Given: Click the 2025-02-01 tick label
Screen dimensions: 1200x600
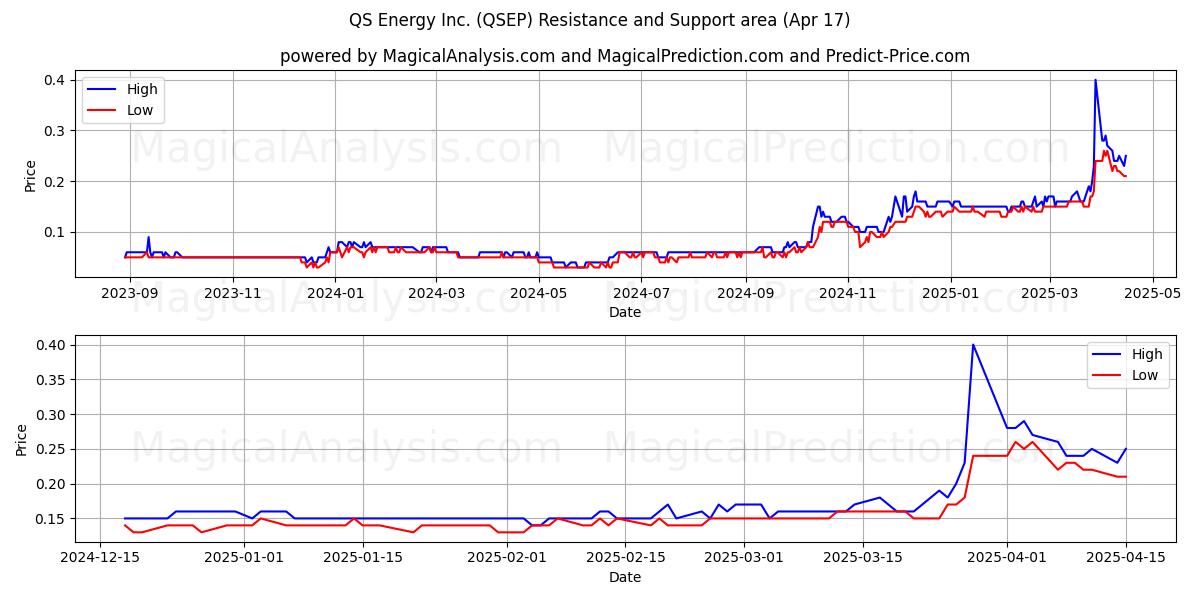Looking at the screenshot, I should coord(509,558).
